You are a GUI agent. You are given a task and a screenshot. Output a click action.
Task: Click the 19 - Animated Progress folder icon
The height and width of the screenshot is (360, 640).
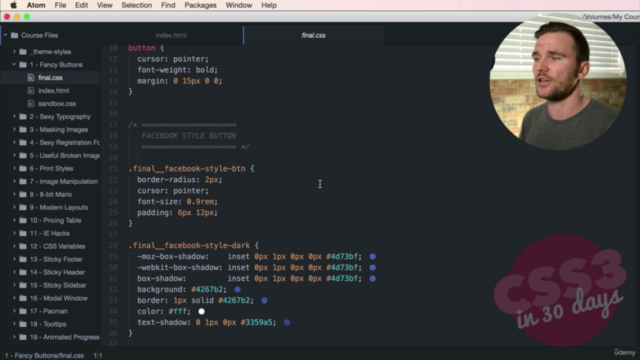(x=23, y=337)
